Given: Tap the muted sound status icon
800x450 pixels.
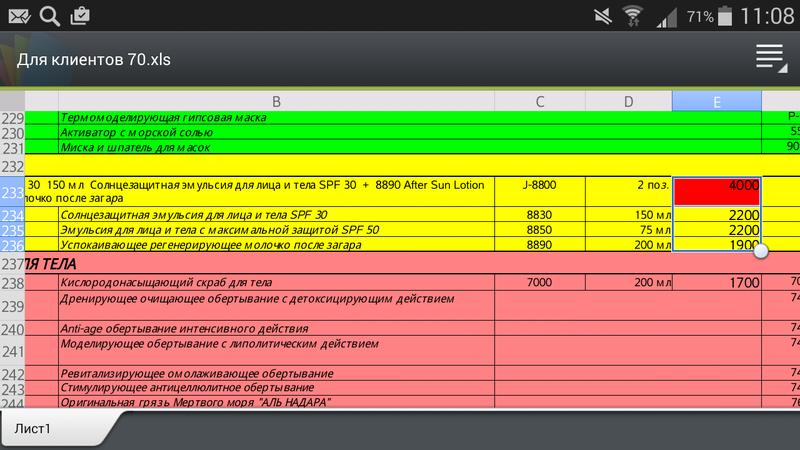Looking at the screenshot, I should point(603,16).
